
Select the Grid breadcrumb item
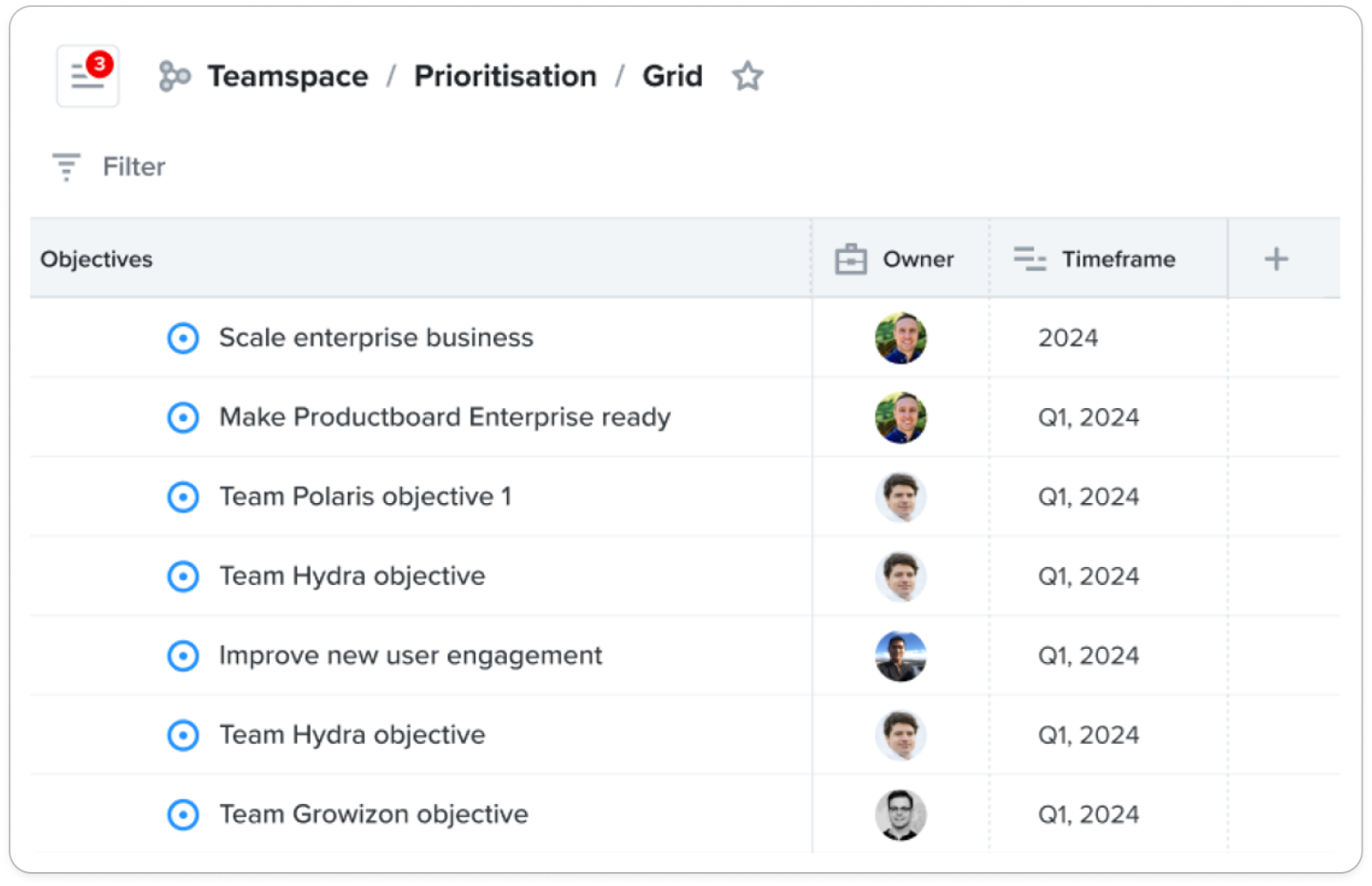pos(672,77)
